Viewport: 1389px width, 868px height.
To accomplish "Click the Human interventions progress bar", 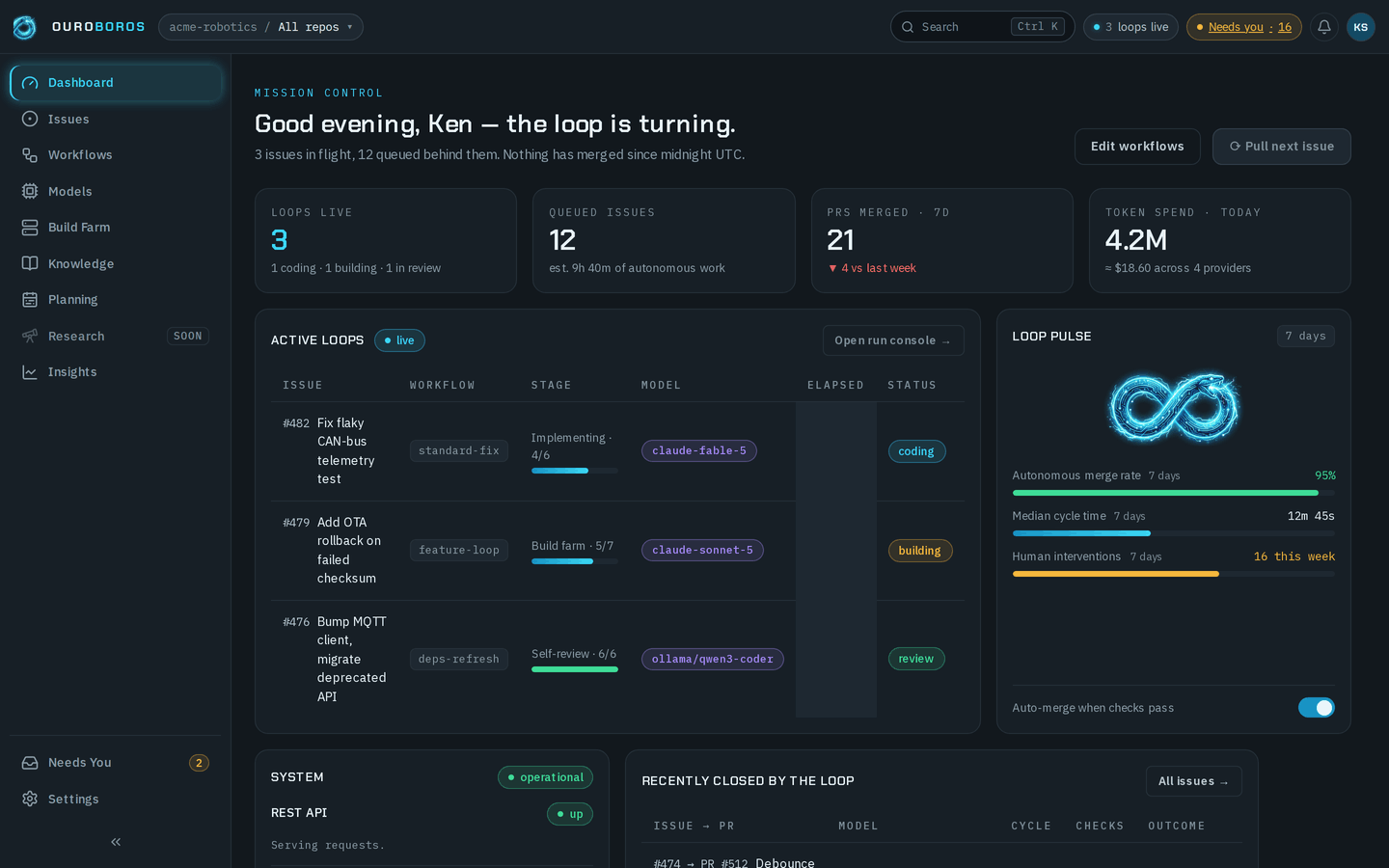I will 1173,574.
